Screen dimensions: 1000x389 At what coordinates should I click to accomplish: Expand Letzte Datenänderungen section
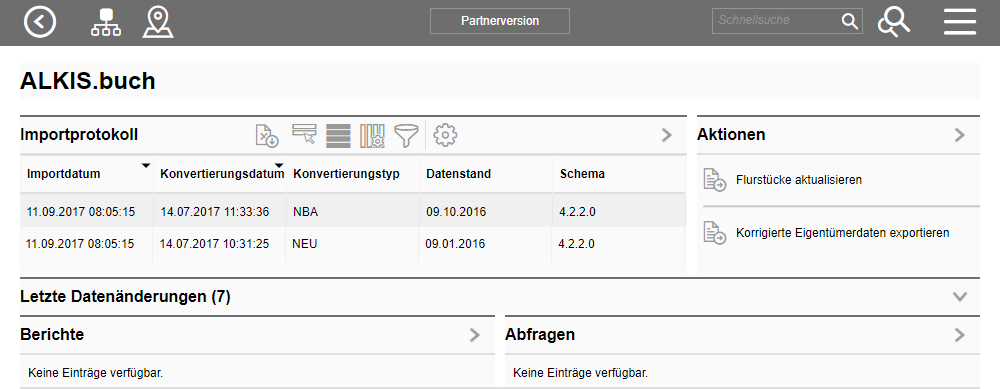click(959, 297)
